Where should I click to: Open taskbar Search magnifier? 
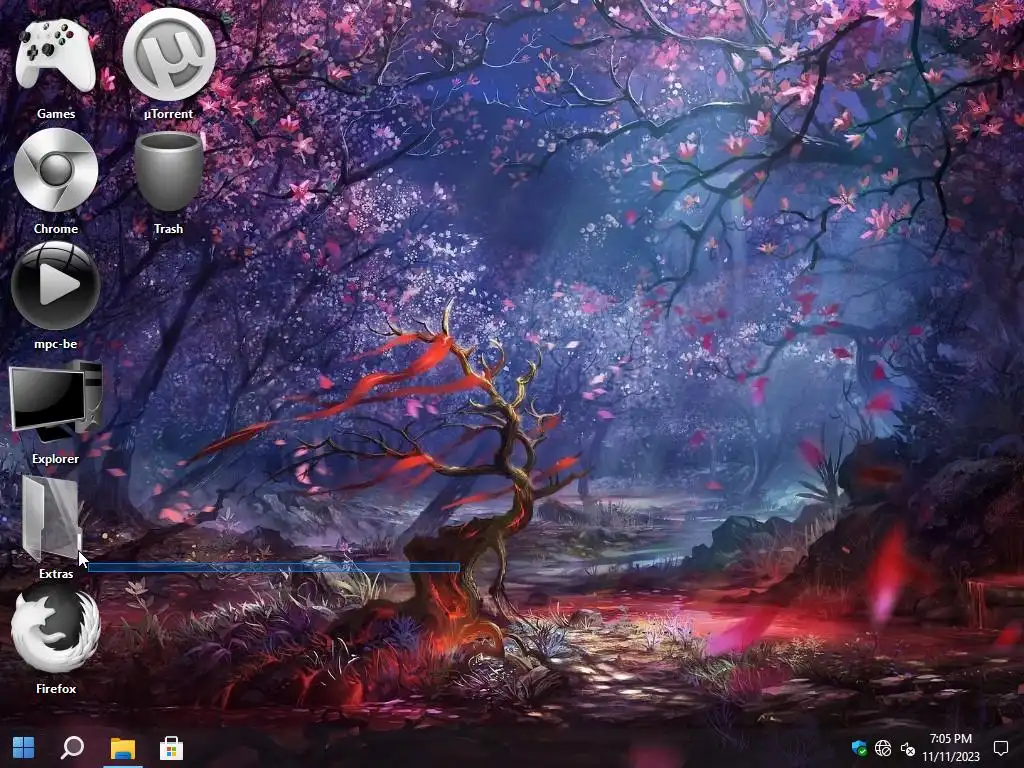click(72, 747)
